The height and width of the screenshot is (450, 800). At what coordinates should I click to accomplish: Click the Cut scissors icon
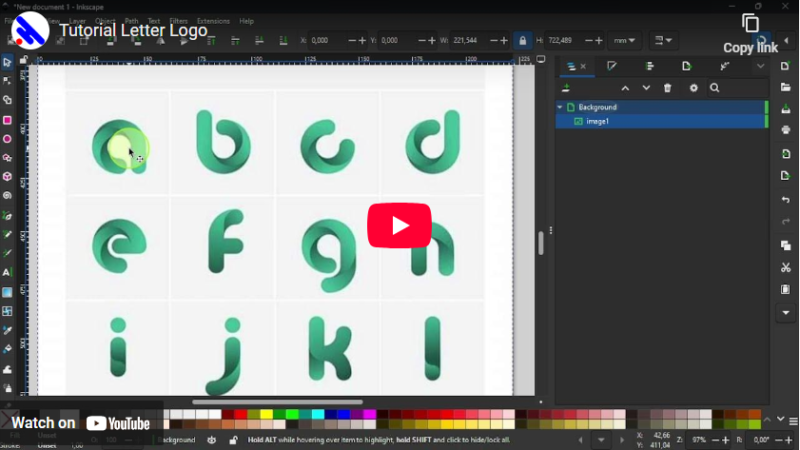point(786,267)
